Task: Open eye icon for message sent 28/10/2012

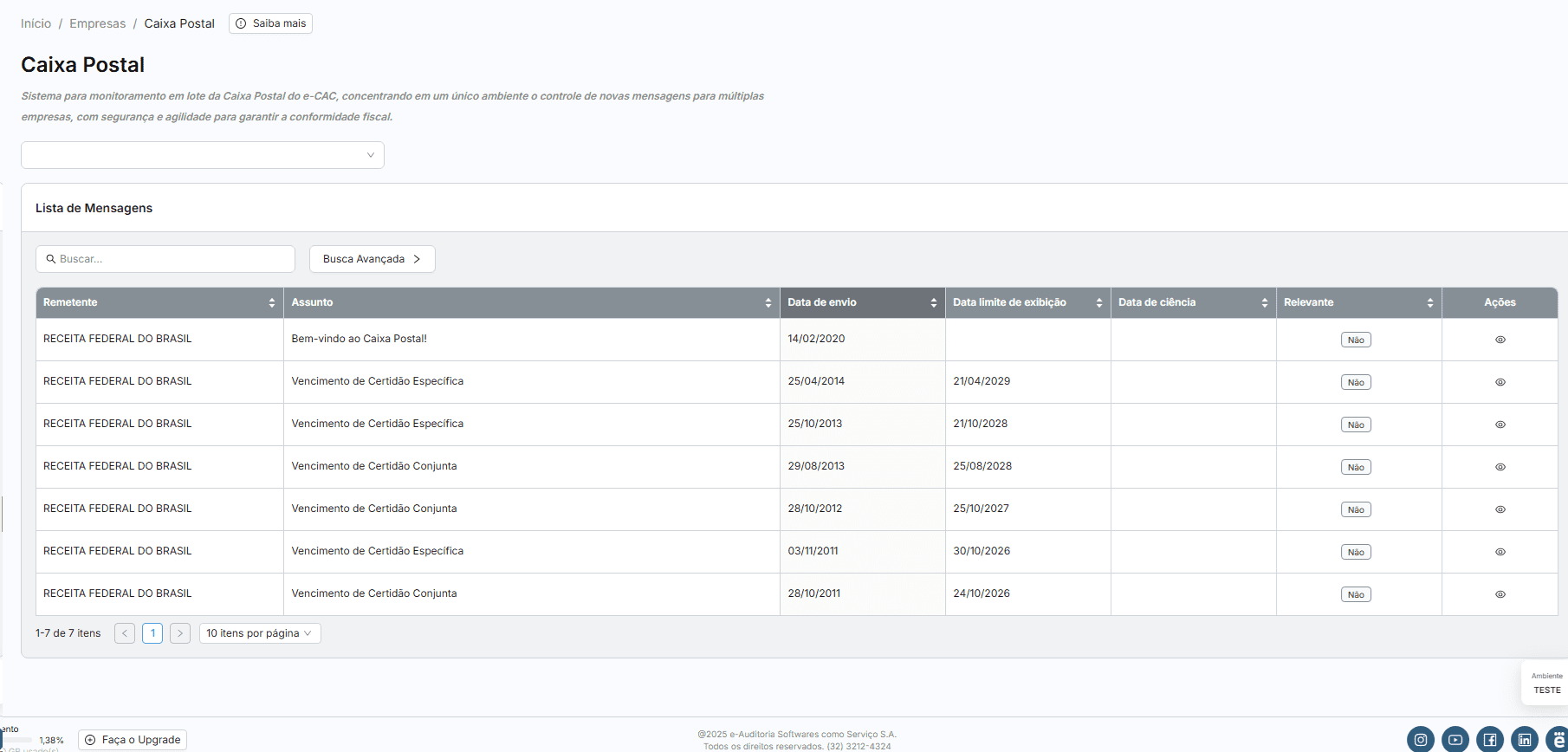Action: pyautogui.click(x=1500, y=509)
